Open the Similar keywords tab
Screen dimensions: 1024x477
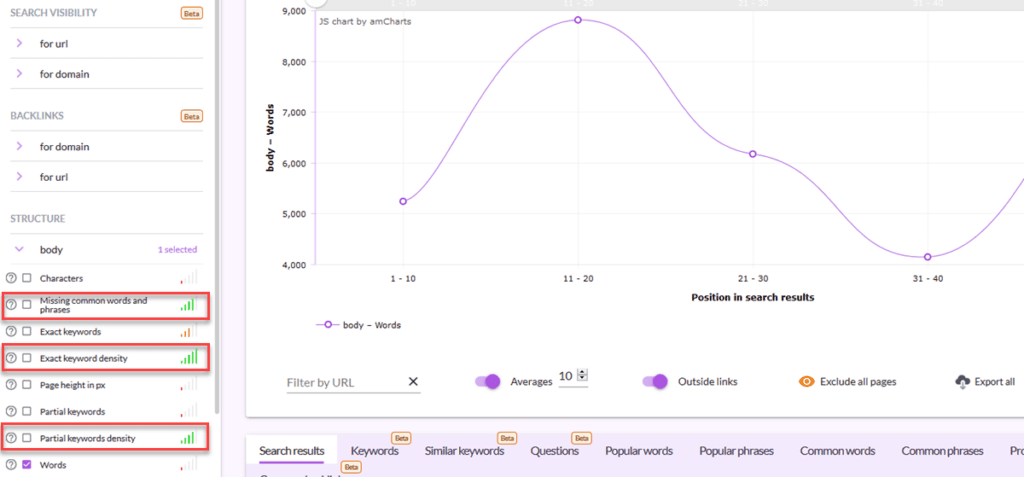pos(464,451)
